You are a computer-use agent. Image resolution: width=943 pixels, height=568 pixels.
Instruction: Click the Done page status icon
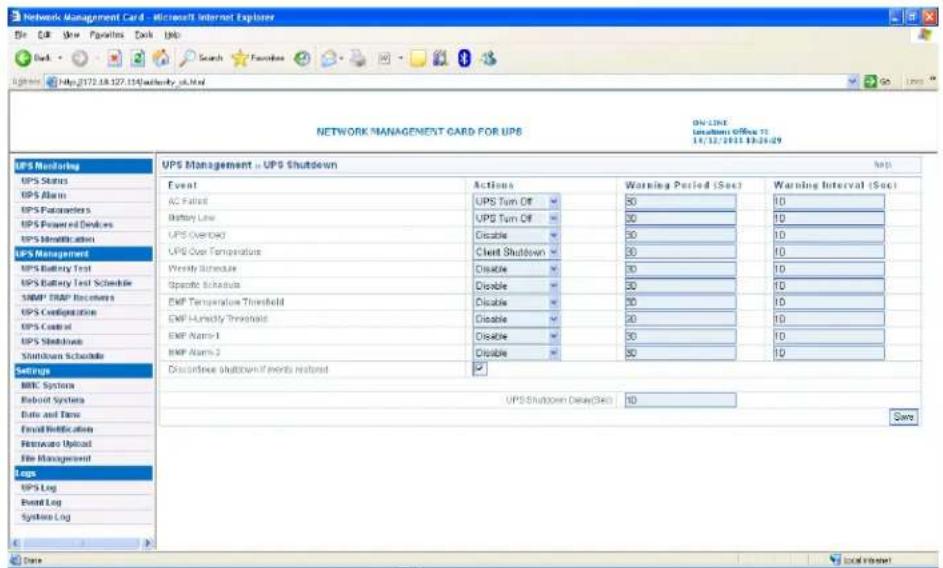point(16,560)
